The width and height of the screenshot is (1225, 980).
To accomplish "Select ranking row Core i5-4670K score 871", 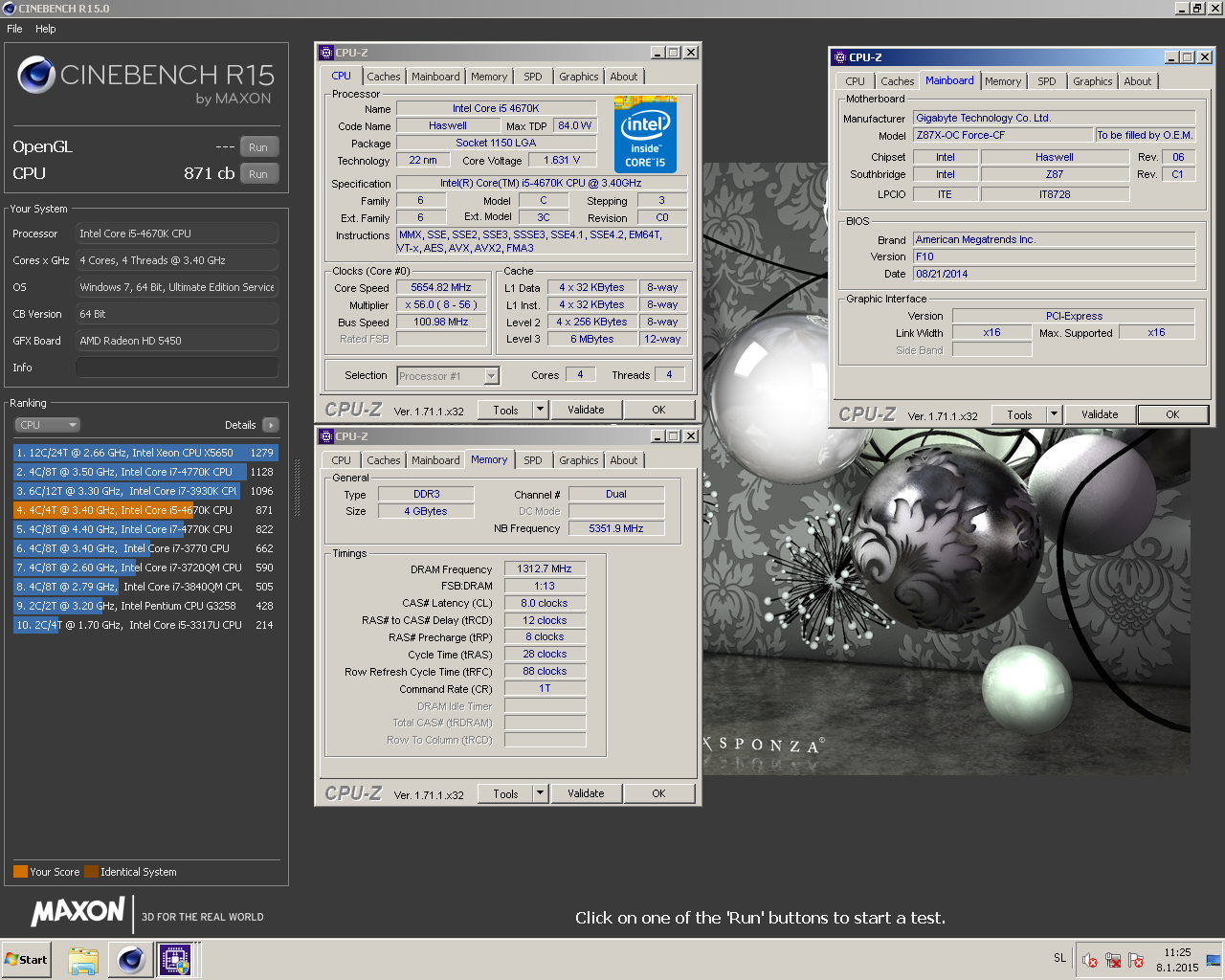I will point(145,510).
